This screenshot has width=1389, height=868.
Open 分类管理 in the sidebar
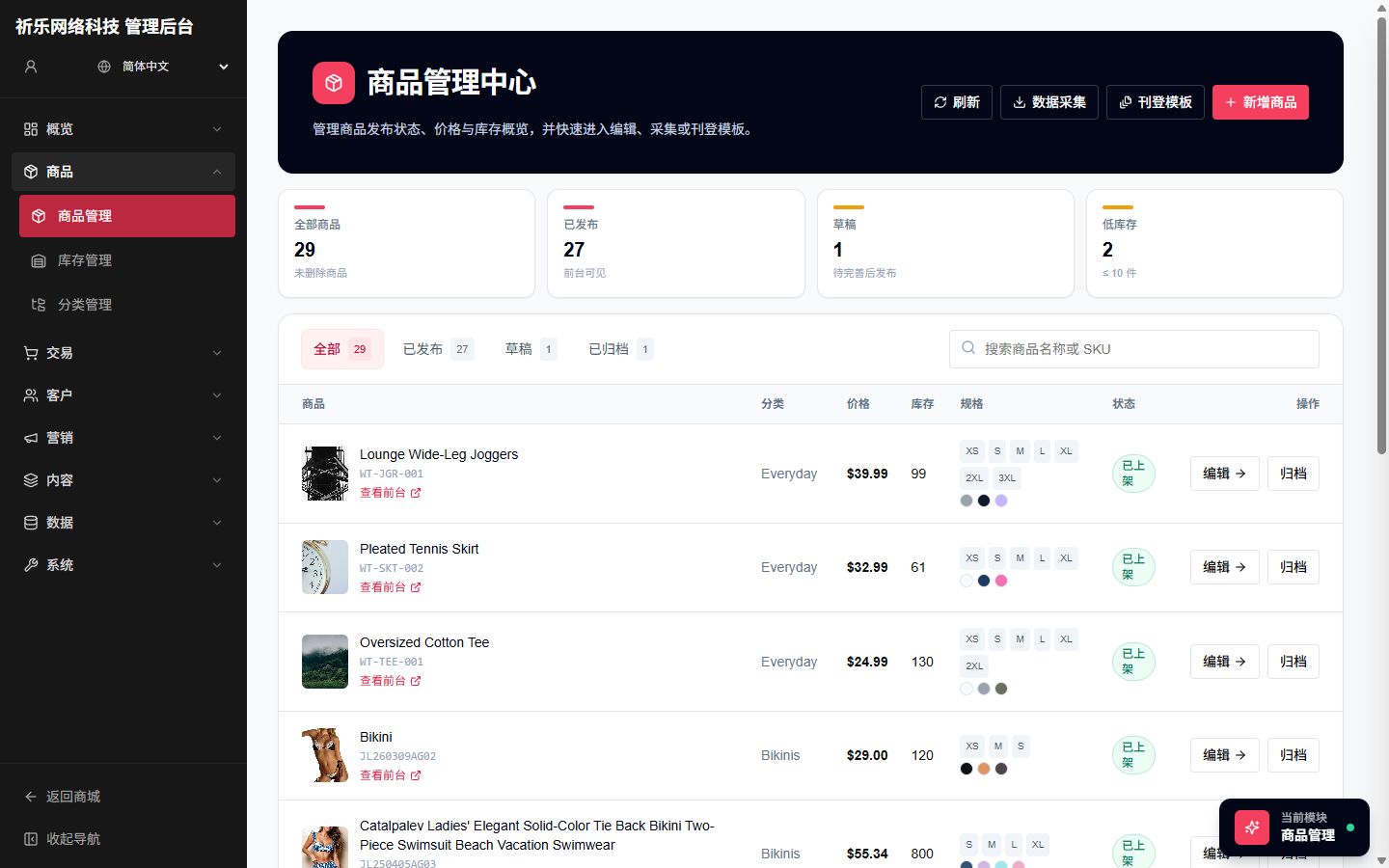tap(127, 305)
